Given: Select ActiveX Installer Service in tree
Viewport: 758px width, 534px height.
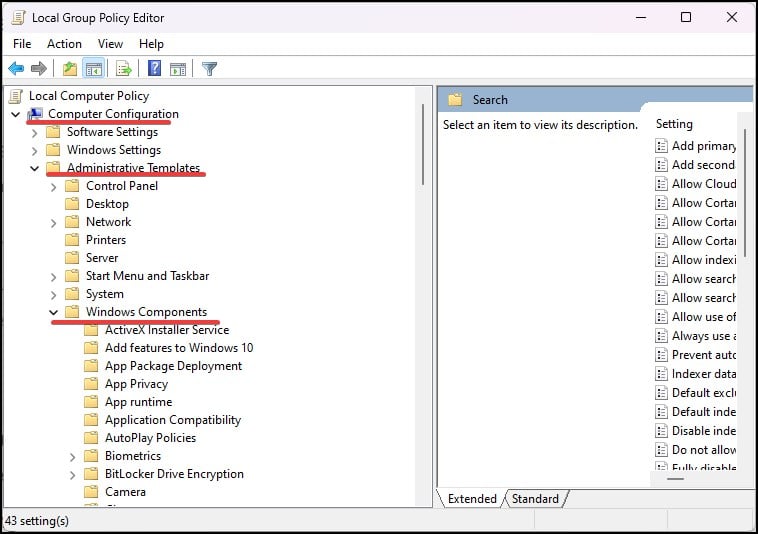Looking at the screenshot, I should point(167,330).
